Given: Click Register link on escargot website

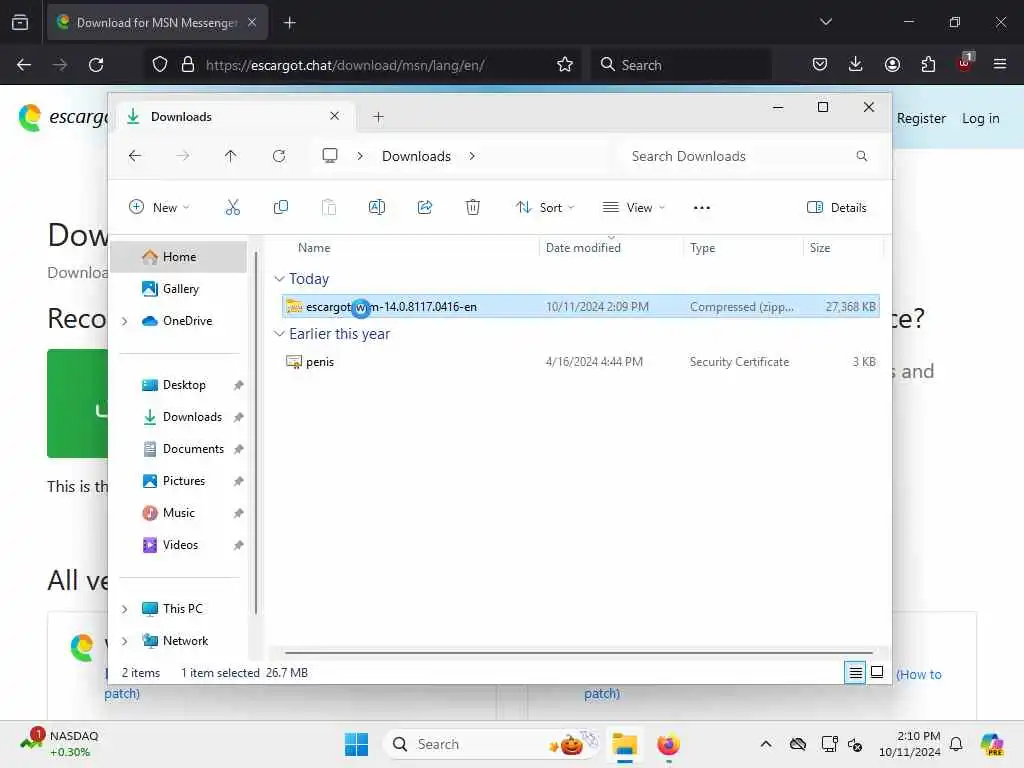Looking at the screenshot, I should [921, 118].
